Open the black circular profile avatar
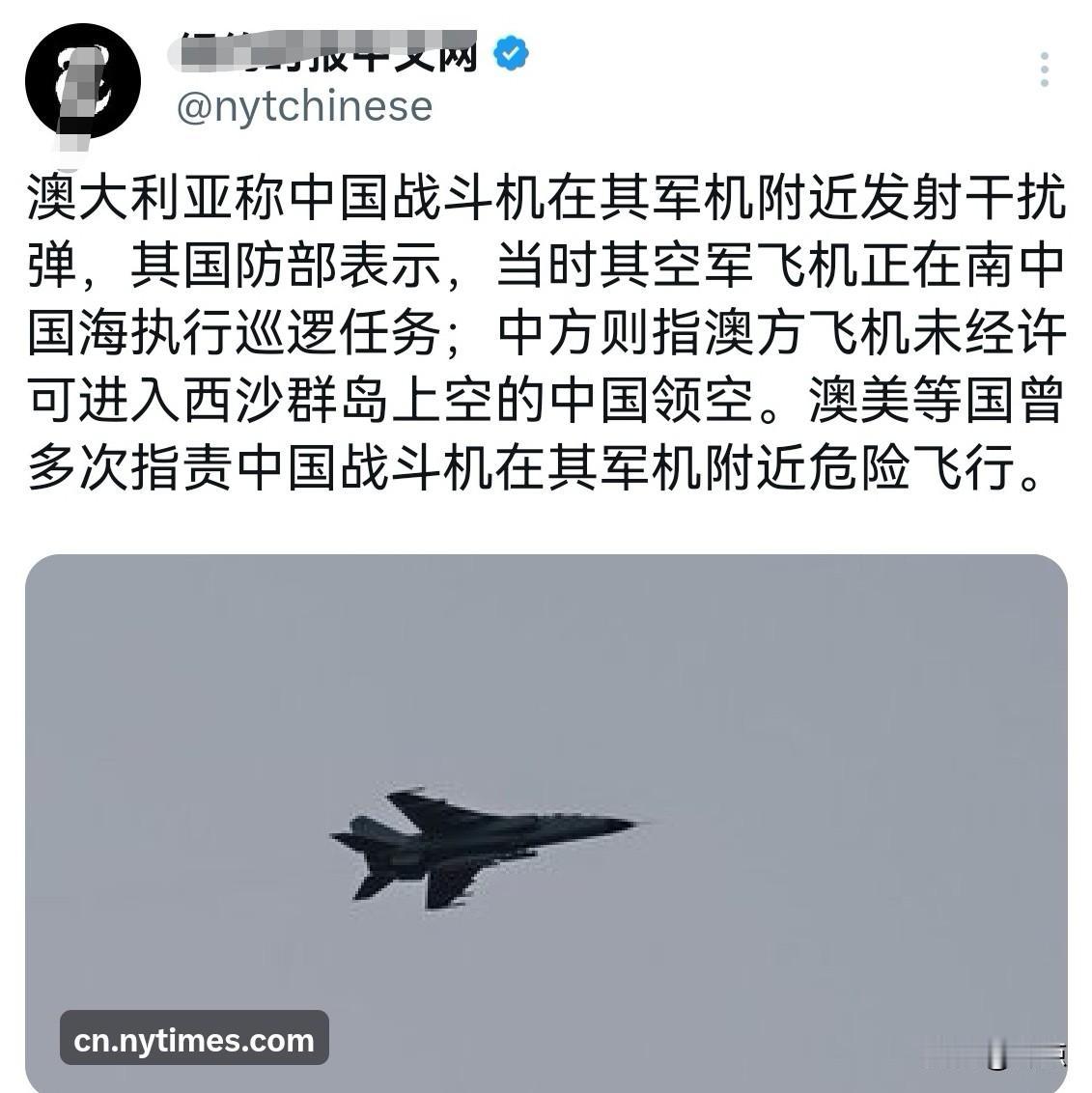The width and height of the screenshot is (1092, 1093). click(83, 81)
